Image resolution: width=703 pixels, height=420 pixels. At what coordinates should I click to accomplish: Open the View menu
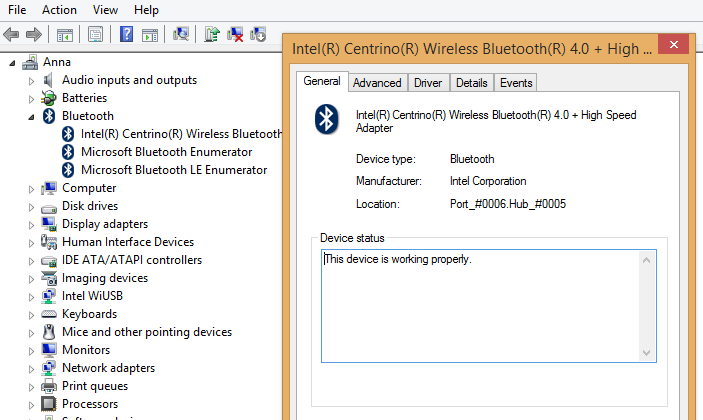pyautogui.click(x=105, y=10)
